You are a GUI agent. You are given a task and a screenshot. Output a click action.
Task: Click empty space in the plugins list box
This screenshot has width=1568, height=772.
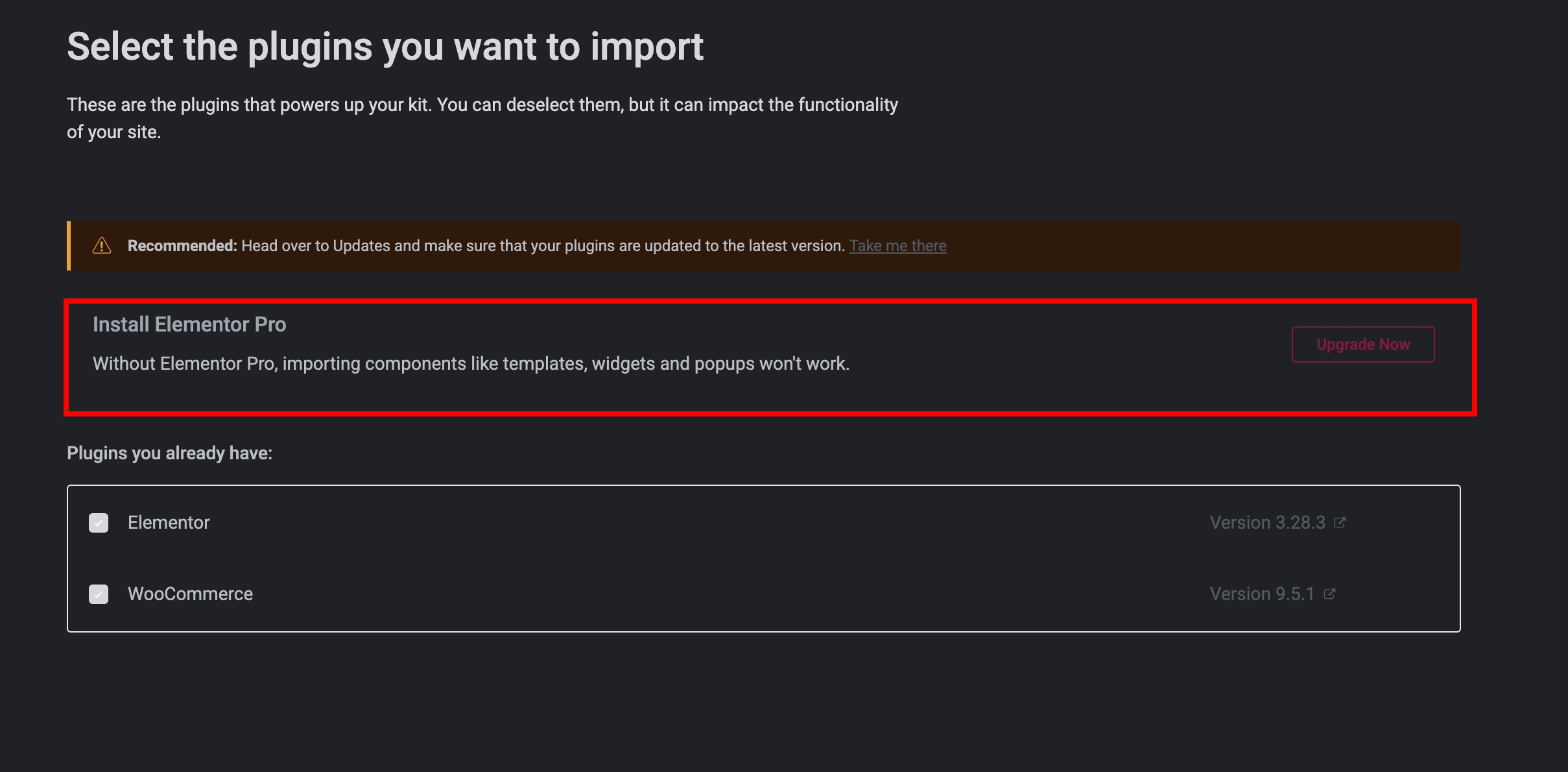pyautogui.click(x=713, y=559)
